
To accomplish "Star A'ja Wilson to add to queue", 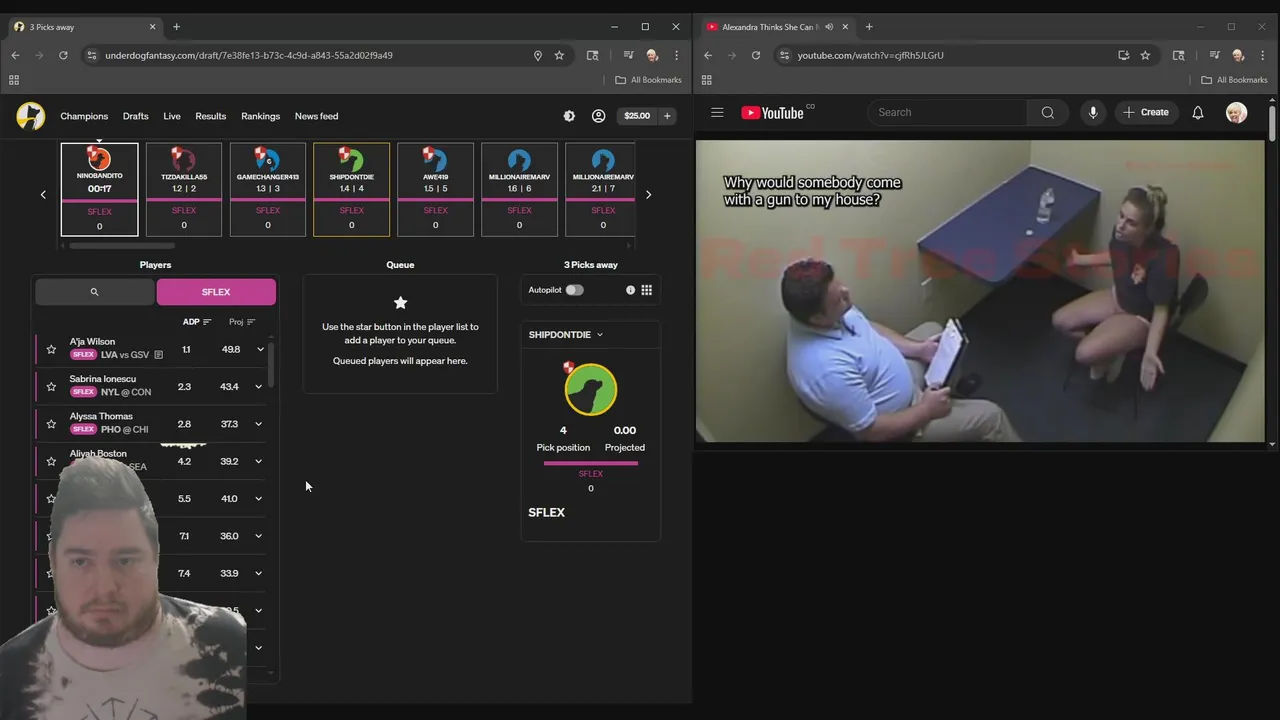I will coord(51,349).
